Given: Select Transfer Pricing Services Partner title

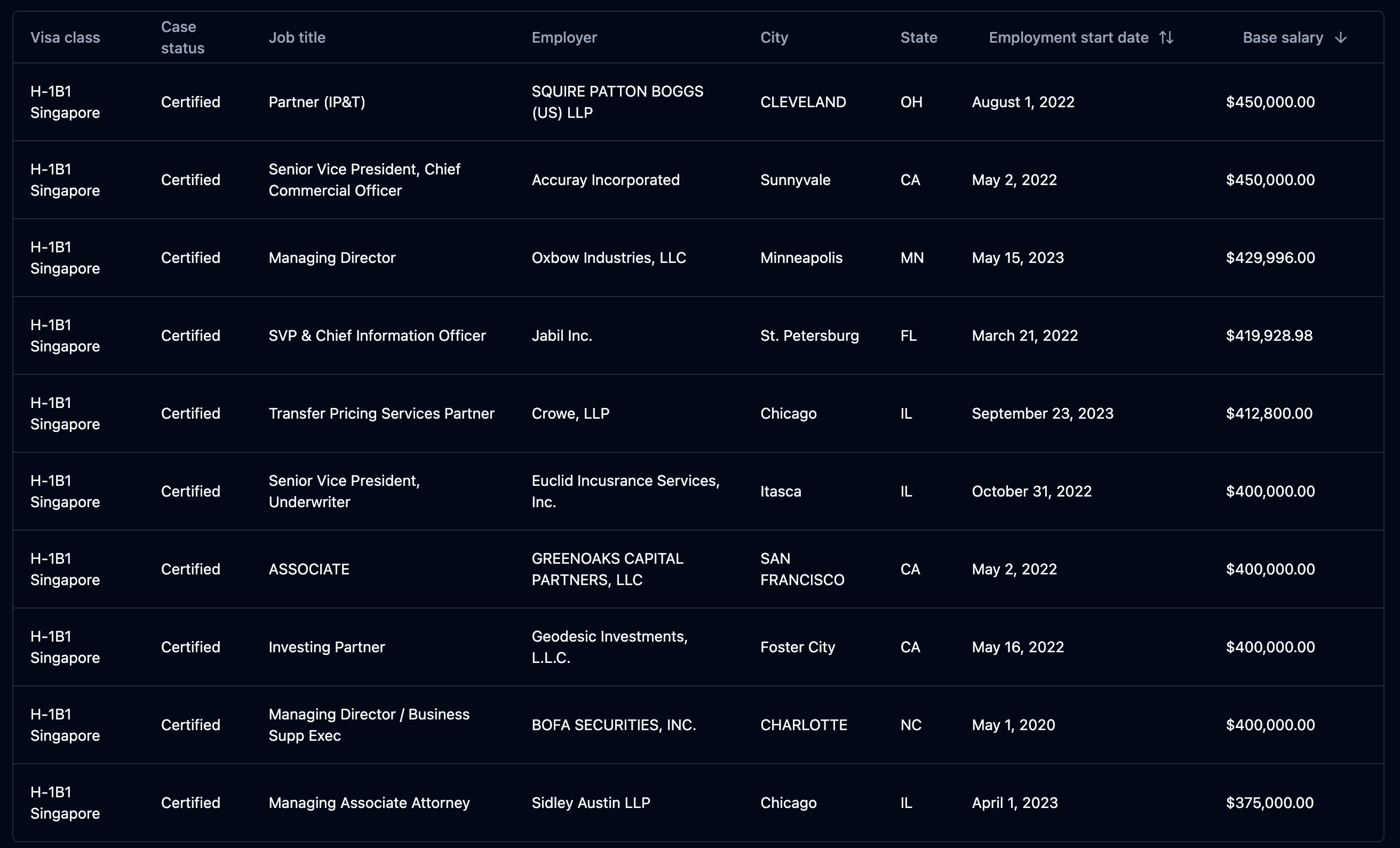Looking at the screenshot, I should pyautogui.click(x=381, y=413).
